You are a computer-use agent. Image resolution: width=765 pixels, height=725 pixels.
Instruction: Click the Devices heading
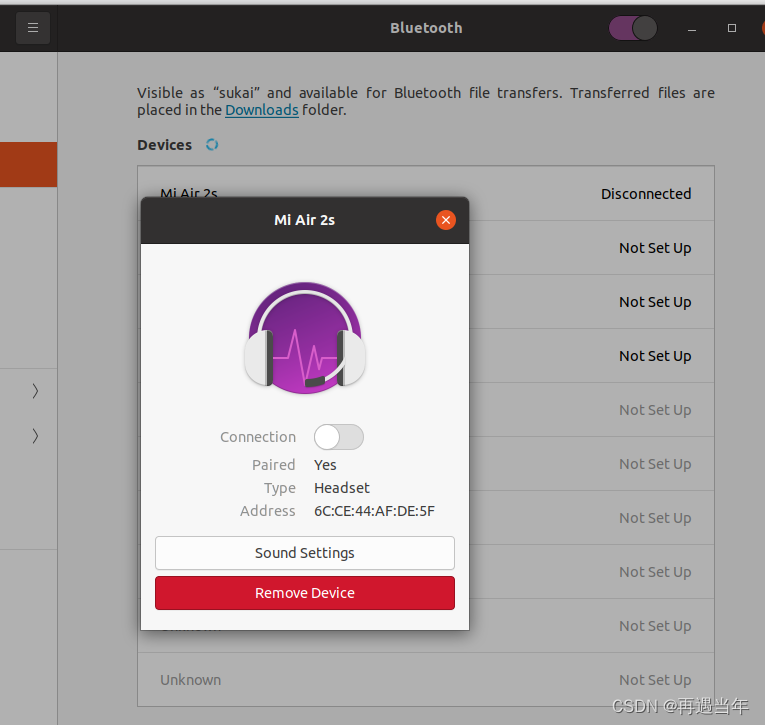(164, 145)
